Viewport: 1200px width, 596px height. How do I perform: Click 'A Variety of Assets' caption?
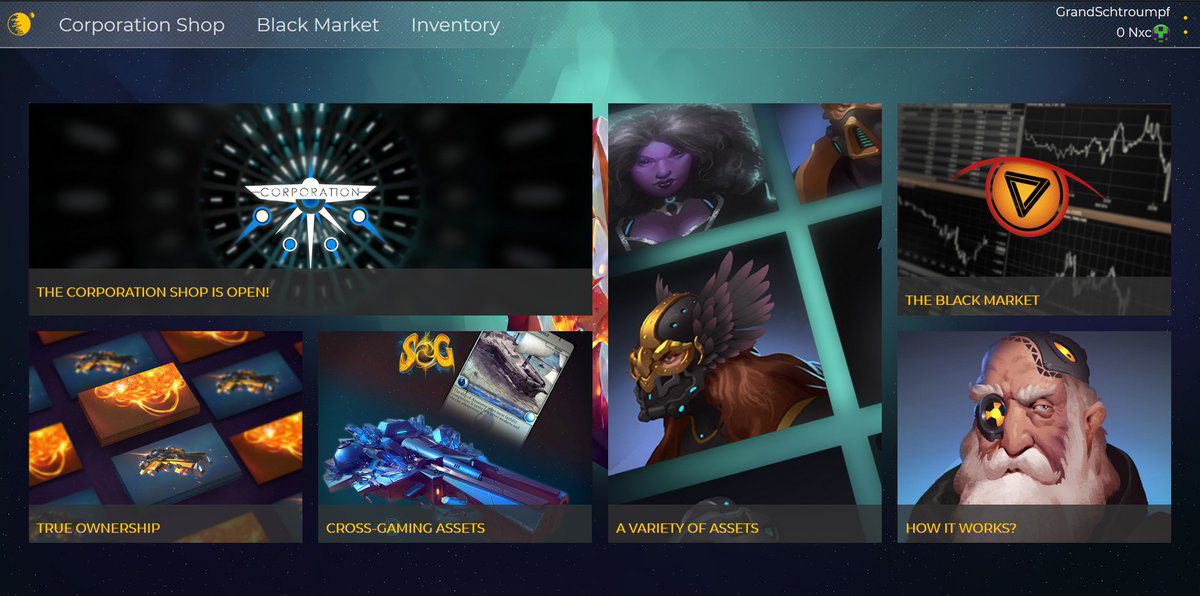click(687, 528)
